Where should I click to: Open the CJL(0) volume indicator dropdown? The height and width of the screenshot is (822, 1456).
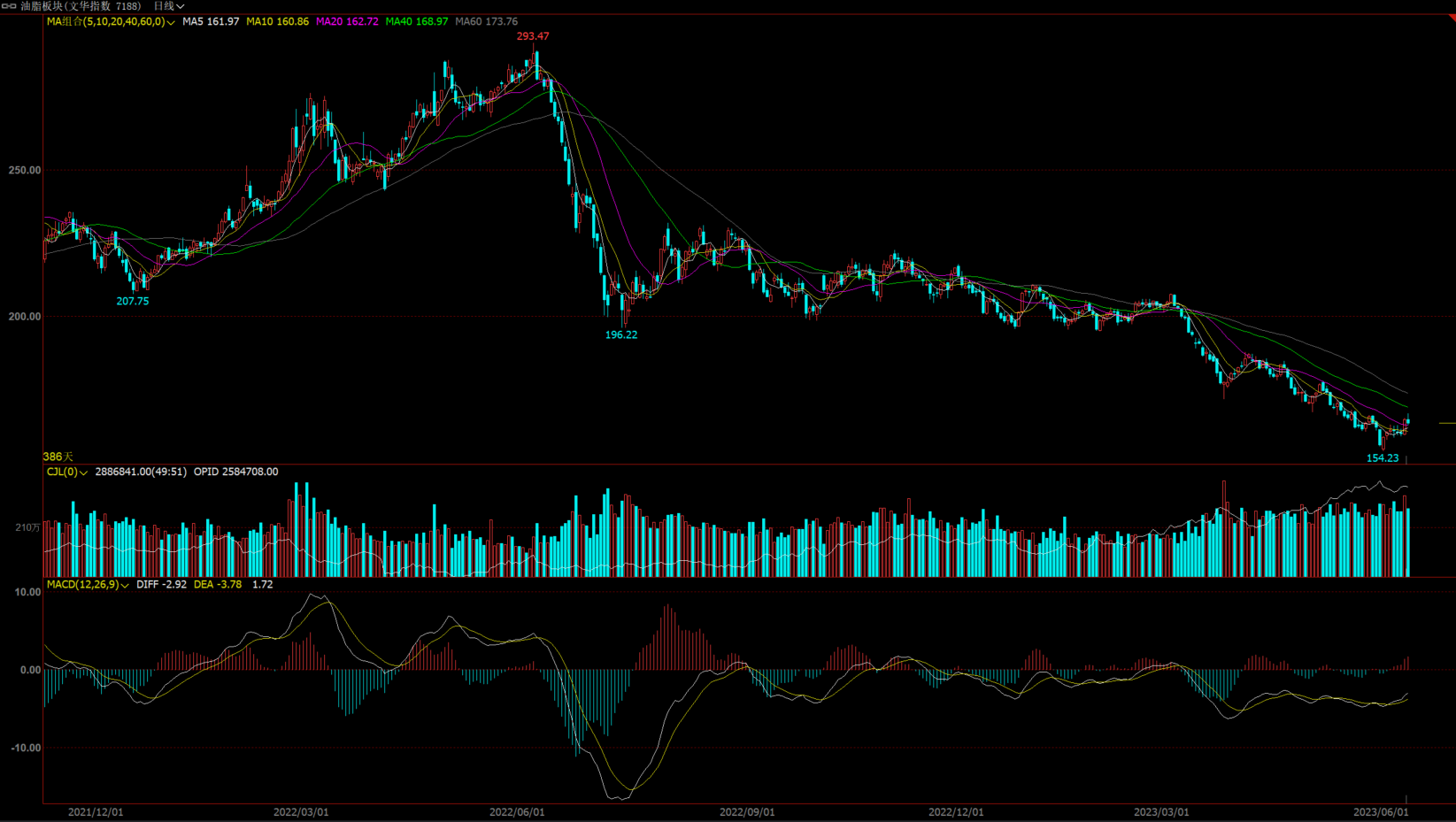coord(67,472)
